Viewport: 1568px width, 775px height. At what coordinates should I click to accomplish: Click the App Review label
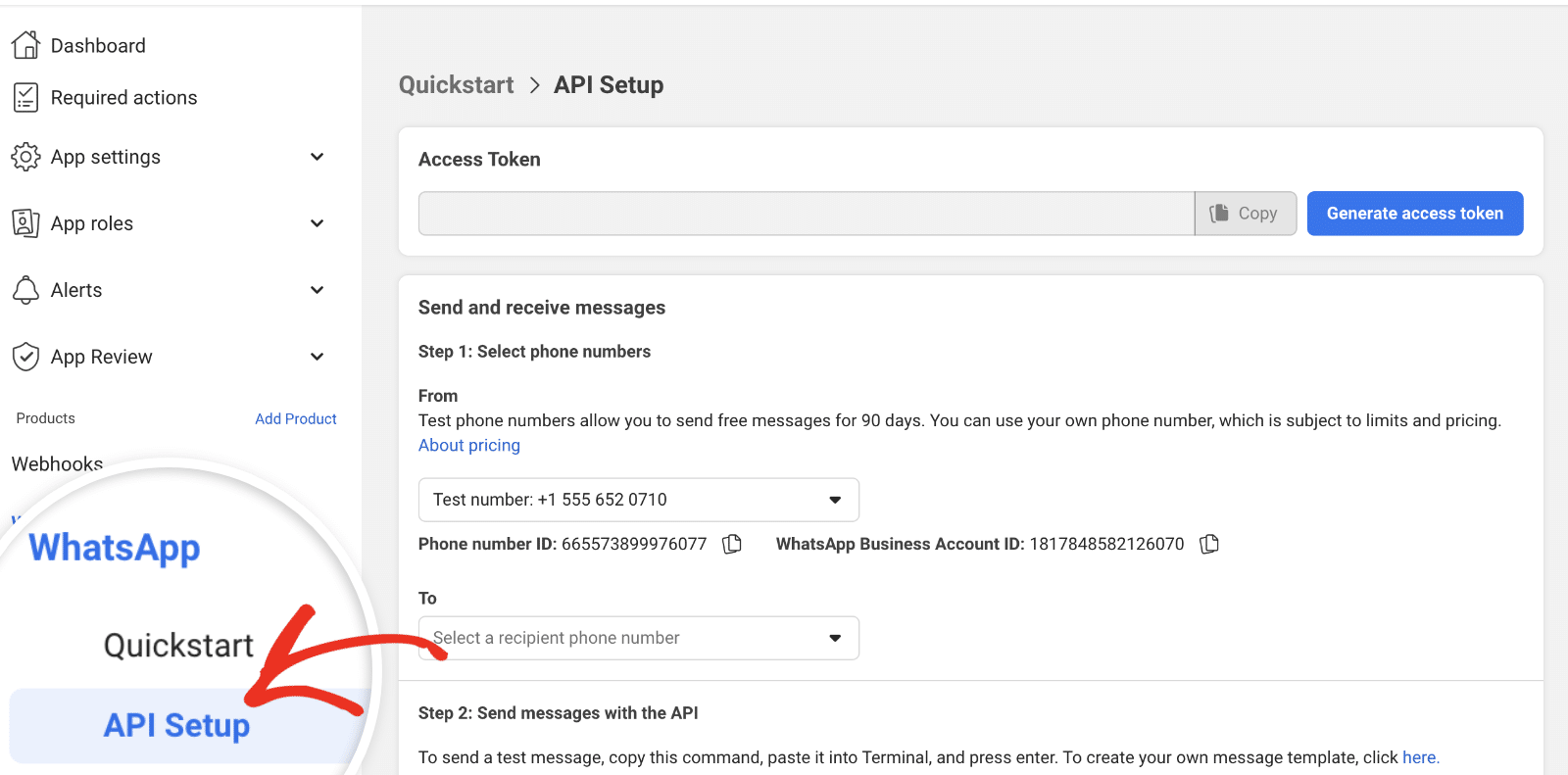pos(102,357)
